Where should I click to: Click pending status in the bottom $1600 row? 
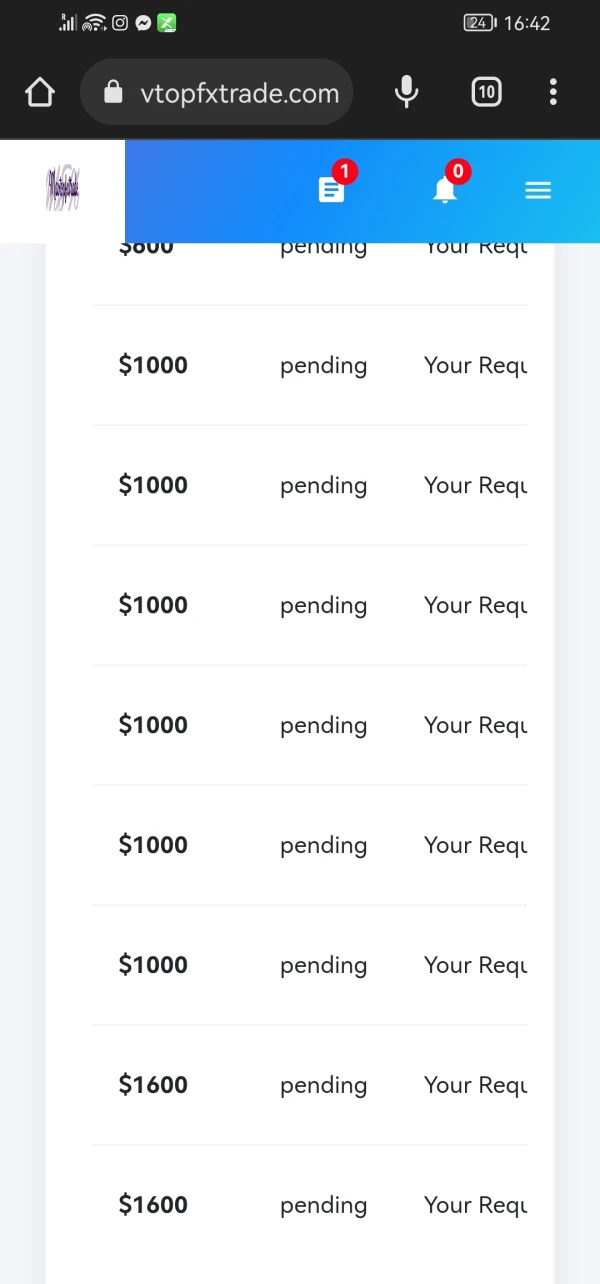[323, 1205]
